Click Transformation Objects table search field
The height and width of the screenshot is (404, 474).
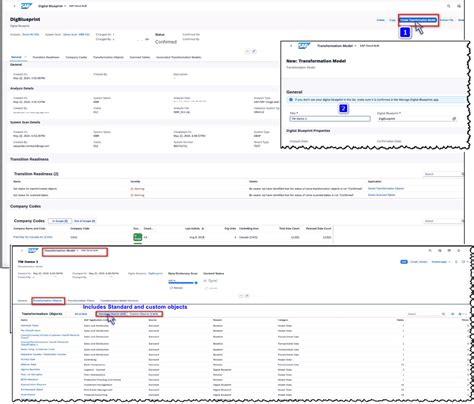coord(426,314)
